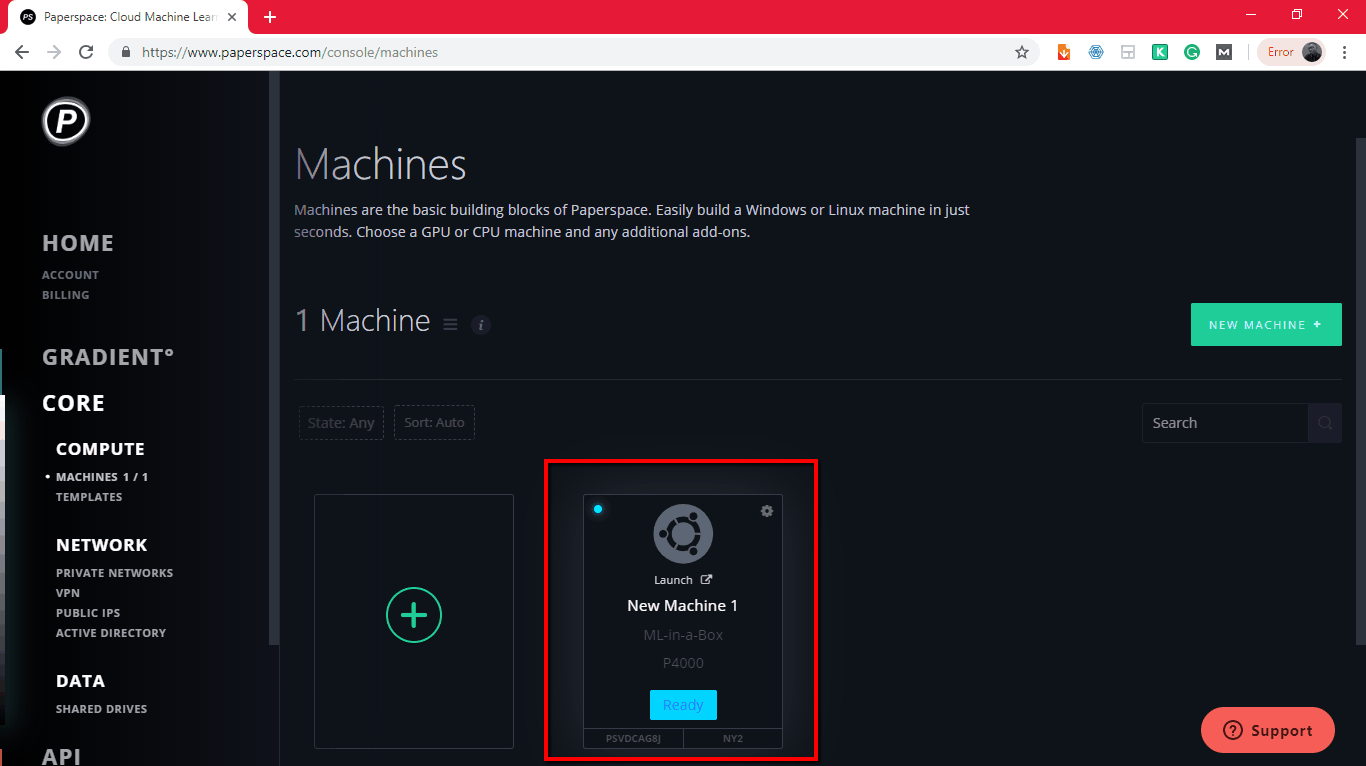Reload the page
The width and height of the screenshot is (1366, 766).
86,52
